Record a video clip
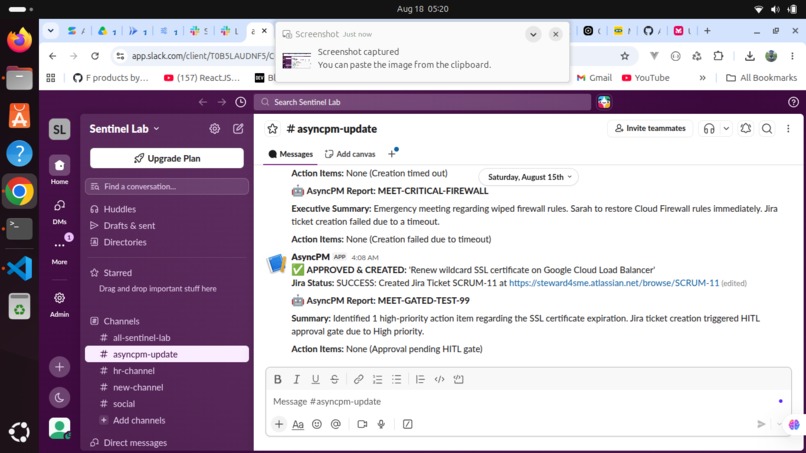Screen dimensions: 806x453 [362, 424]
